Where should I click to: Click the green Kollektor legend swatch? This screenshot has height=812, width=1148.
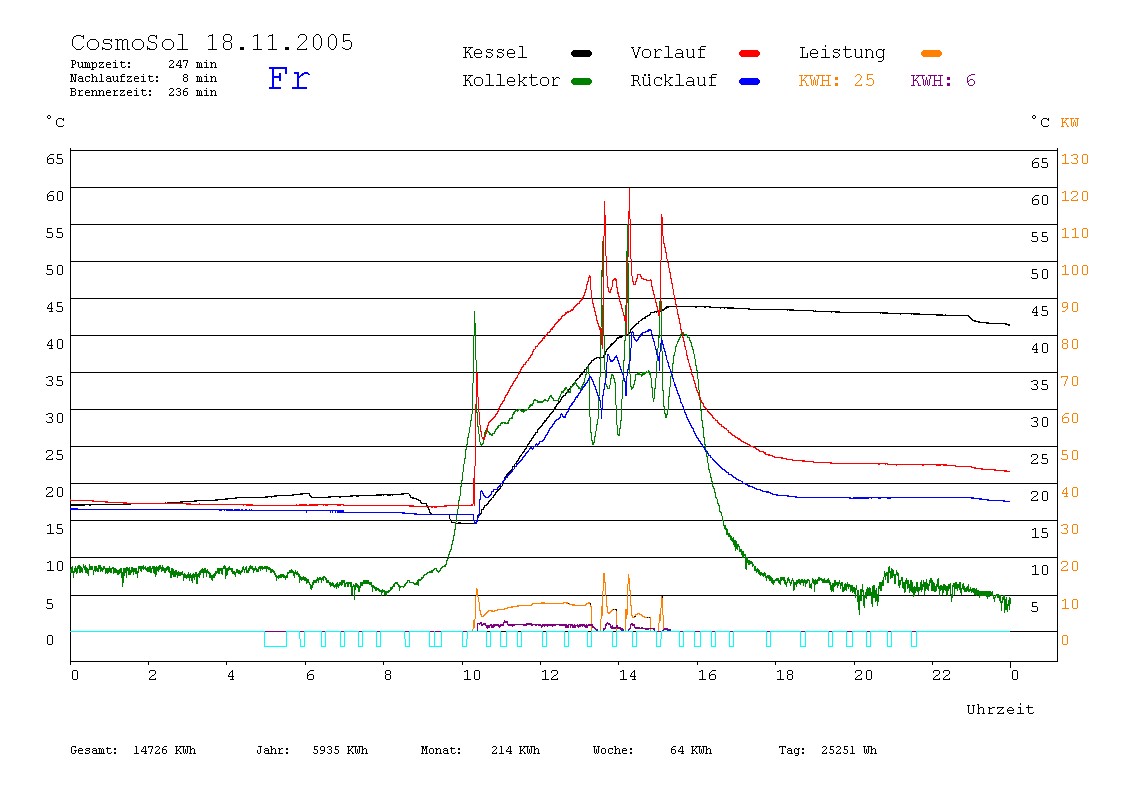(x=581, y=81)
